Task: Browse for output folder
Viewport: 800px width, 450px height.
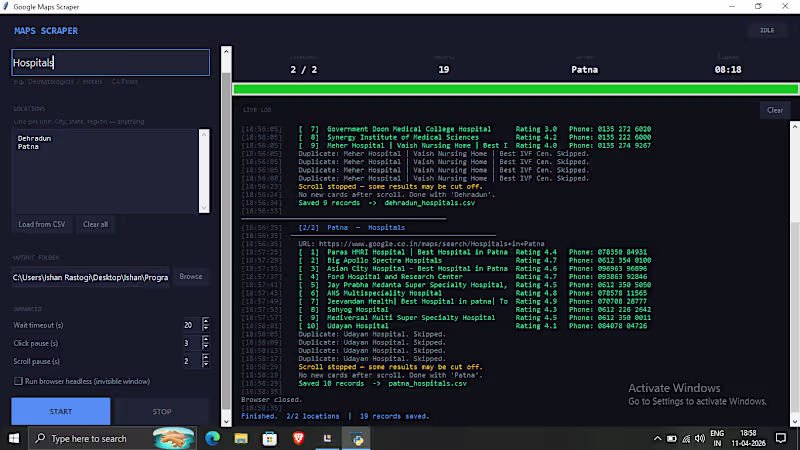Action: (191, 277)
